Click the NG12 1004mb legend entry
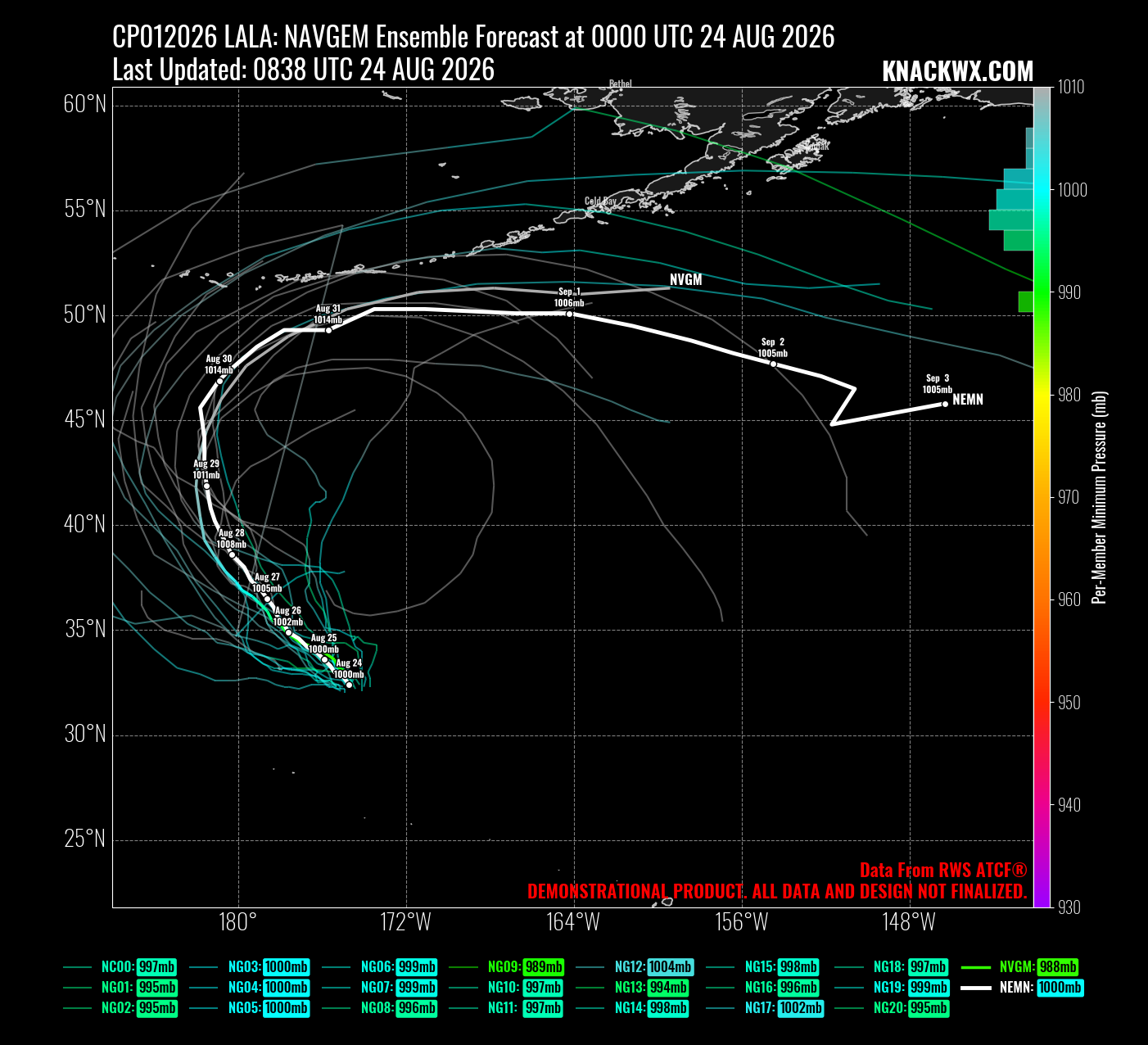The width and height of the screenshot is (1148, 1045). coord(635,967)
